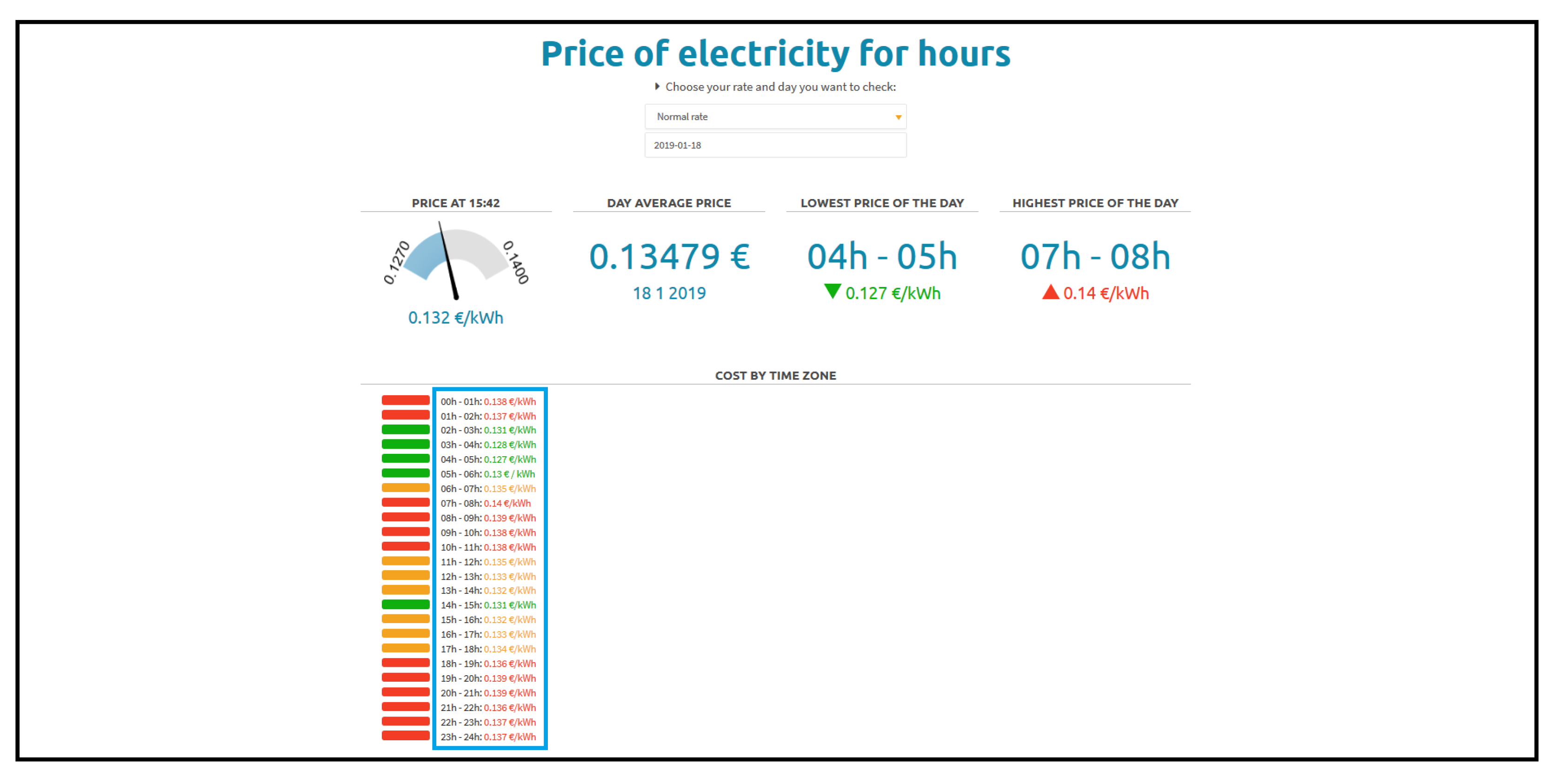
Task: Select the 07h - 08h price row
Action: tap(485, 503)
